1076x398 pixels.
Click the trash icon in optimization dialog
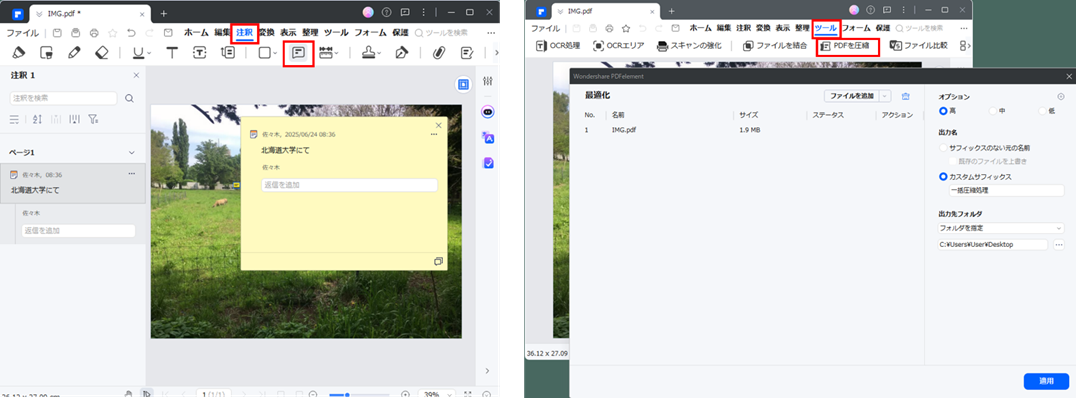coord(905,96)
